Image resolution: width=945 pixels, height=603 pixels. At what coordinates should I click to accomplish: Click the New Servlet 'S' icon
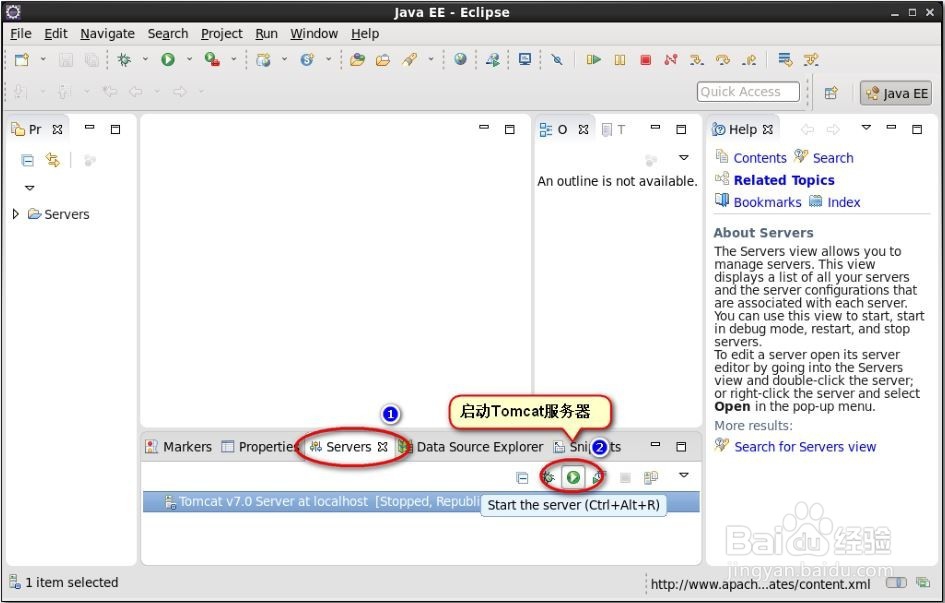[x=307, y=59]
